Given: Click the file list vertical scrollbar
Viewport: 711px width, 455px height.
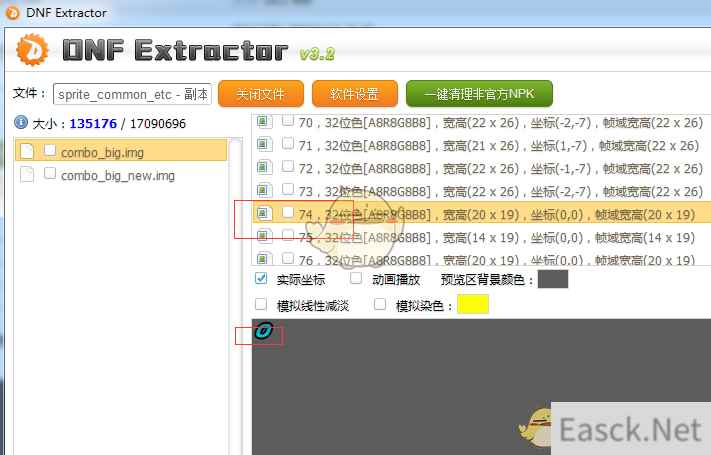Looking at the screenshot, I should 235,295.
